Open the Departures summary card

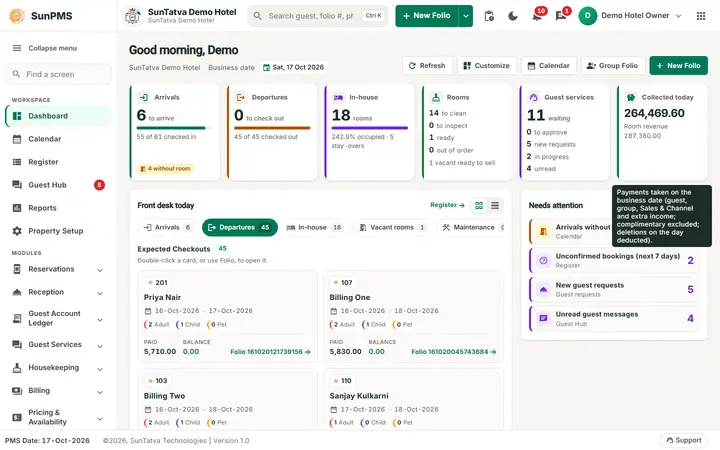[x=272, y=132]
